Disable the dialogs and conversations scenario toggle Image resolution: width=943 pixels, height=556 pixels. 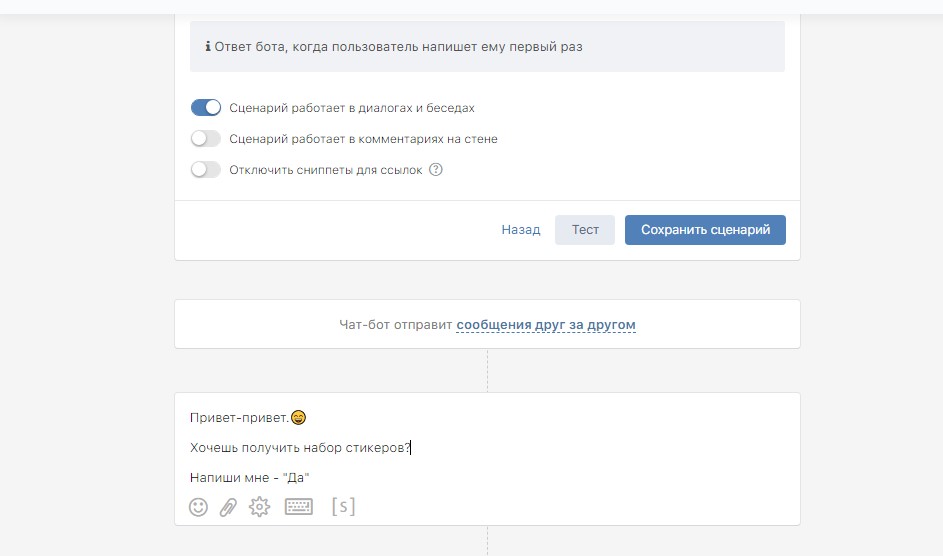coord(206,108)
